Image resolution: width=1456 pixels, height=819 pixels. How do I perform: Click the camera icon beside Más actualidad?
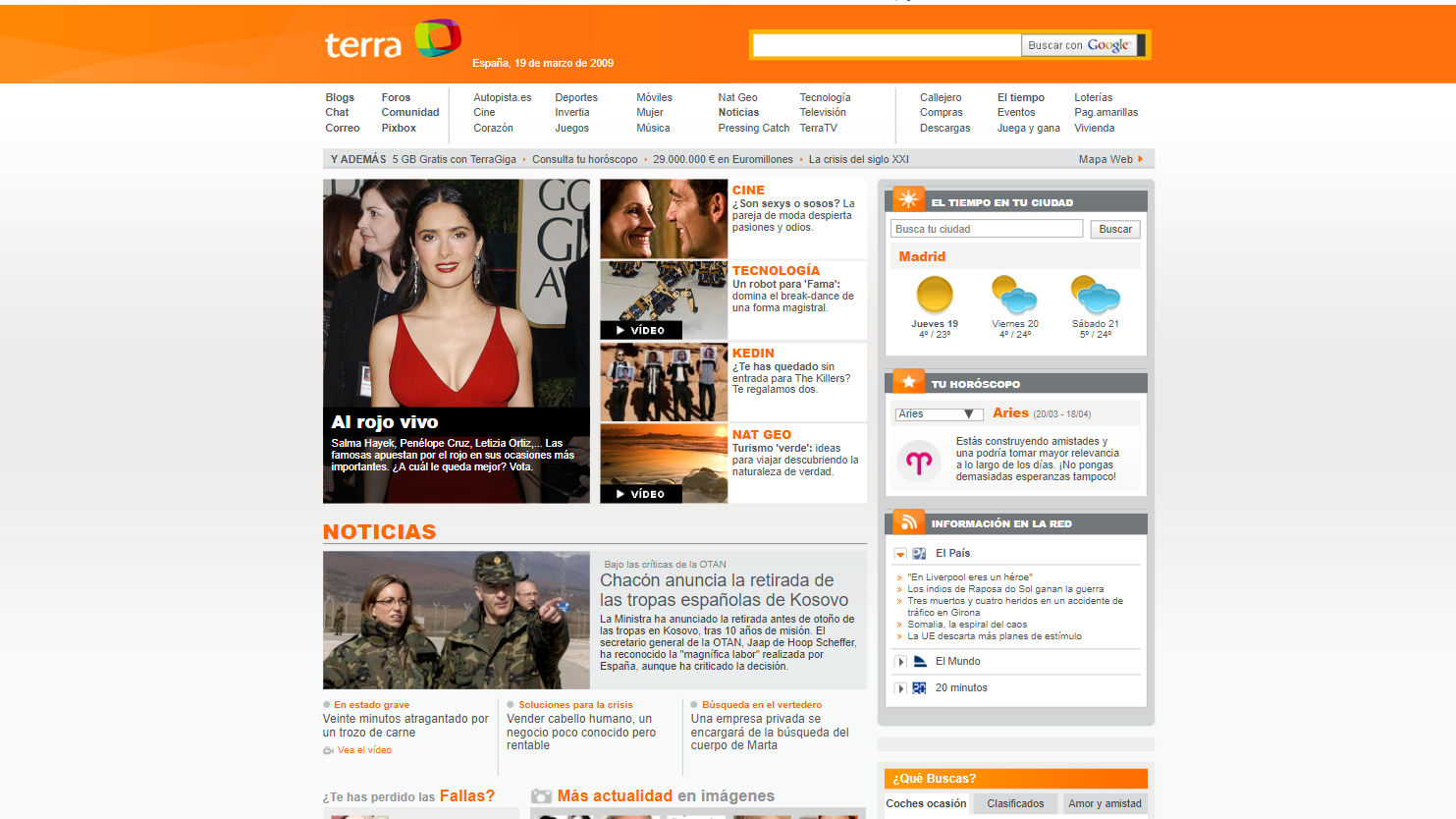tap(541, 796)
